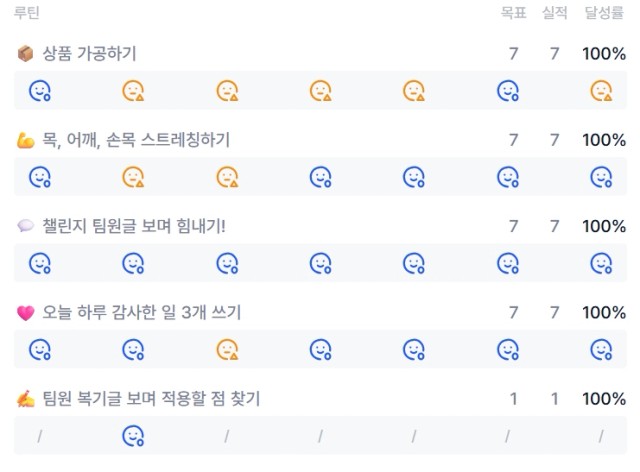Click the flexed arm emoji beside 스트레칭하기
640x472 pixels.
[25, 140]
